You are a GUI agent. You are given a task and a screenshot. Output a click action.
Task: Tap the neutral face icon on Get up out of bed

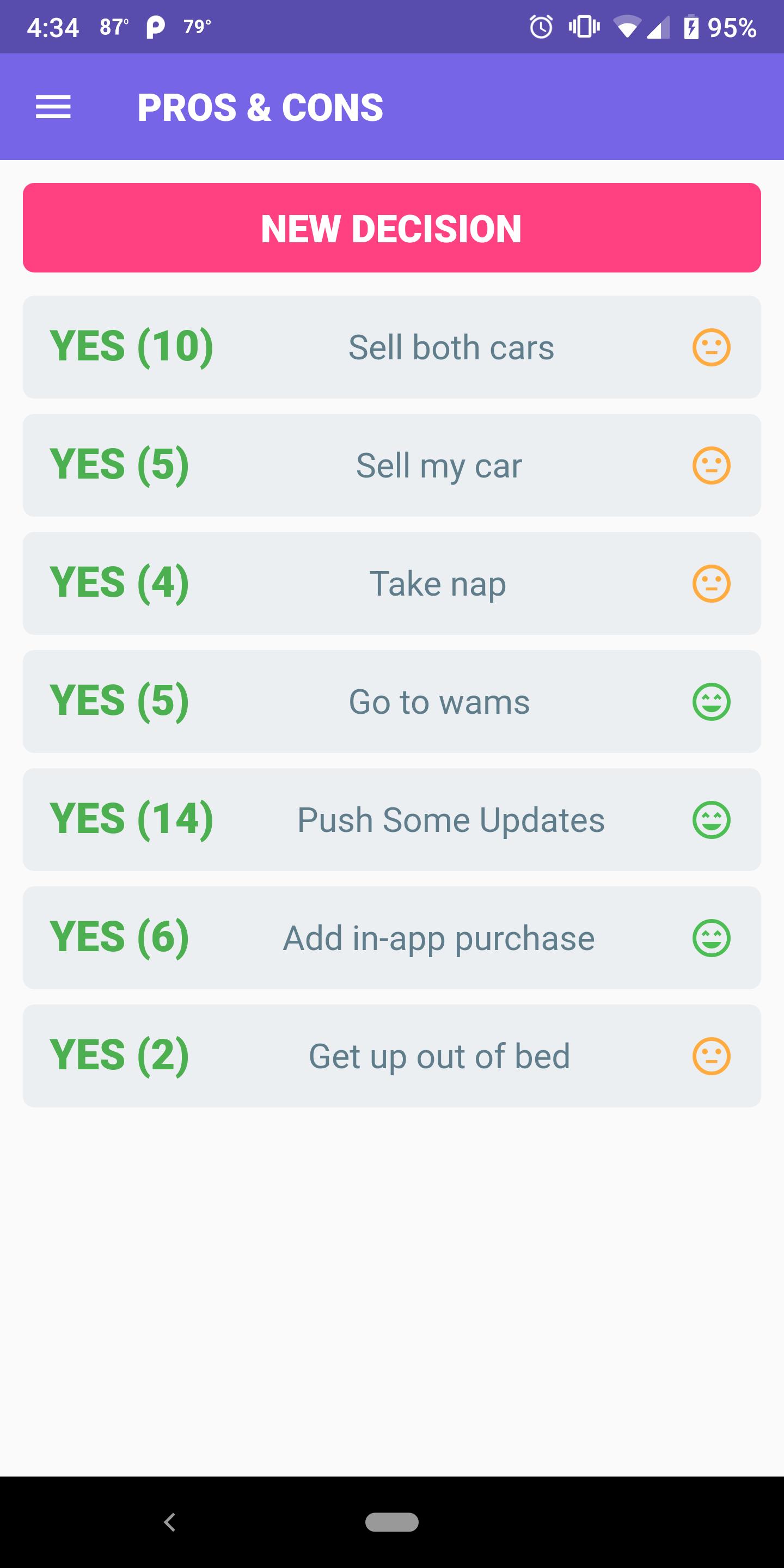711,1056
